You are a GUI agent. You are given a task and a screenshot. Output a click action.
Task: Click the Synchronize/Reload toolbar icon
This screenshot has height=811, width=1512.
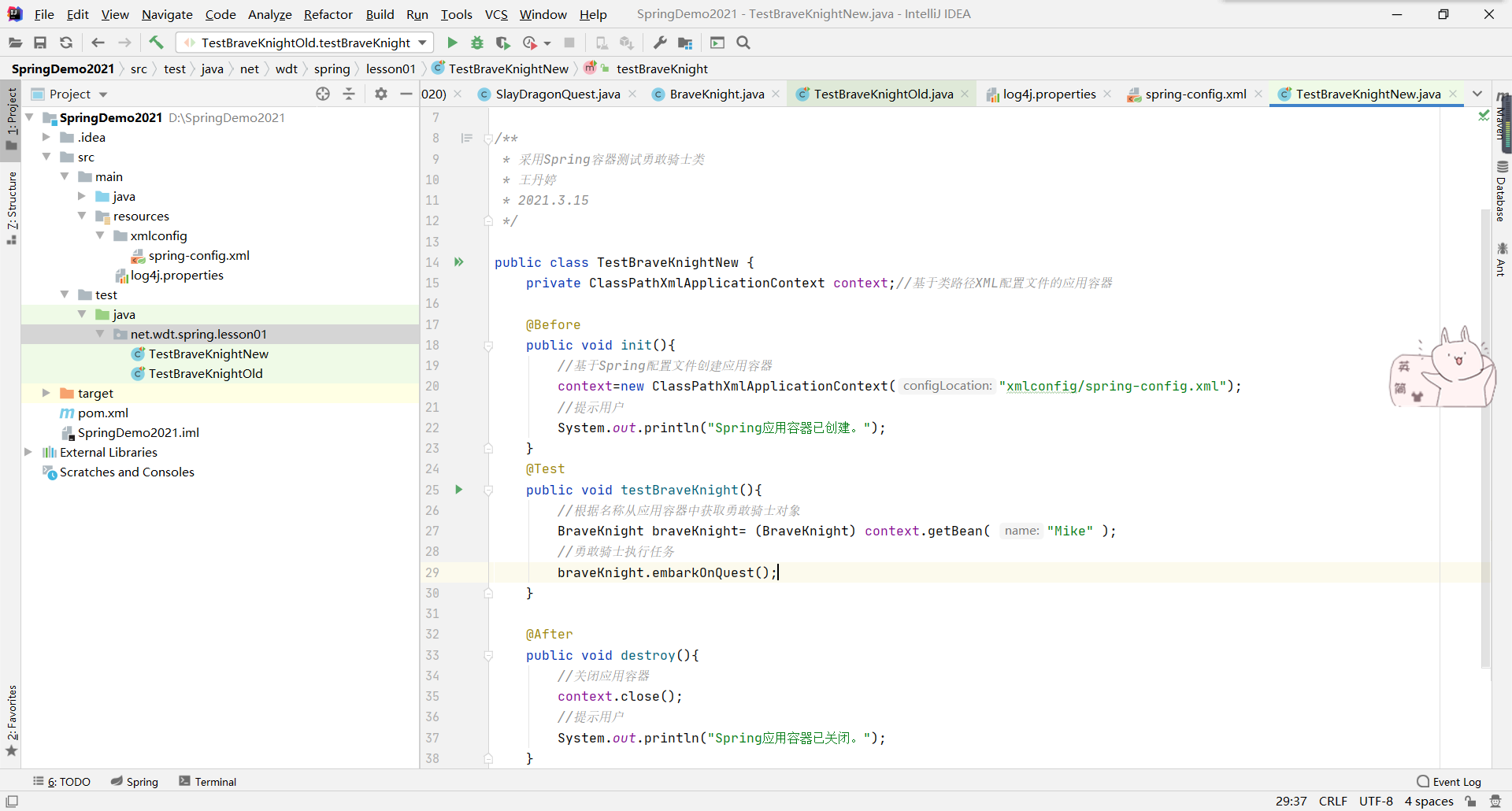[x=66, y=43]
